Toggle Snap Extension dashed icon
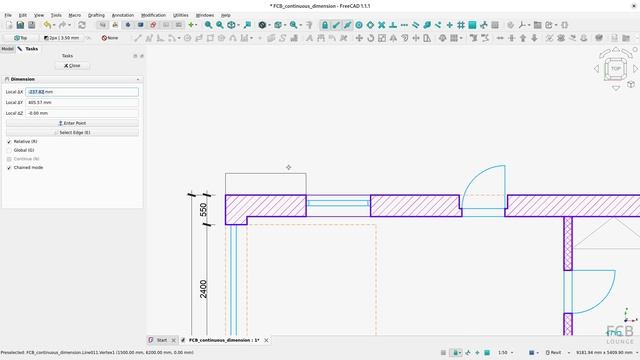 (404, 25)
